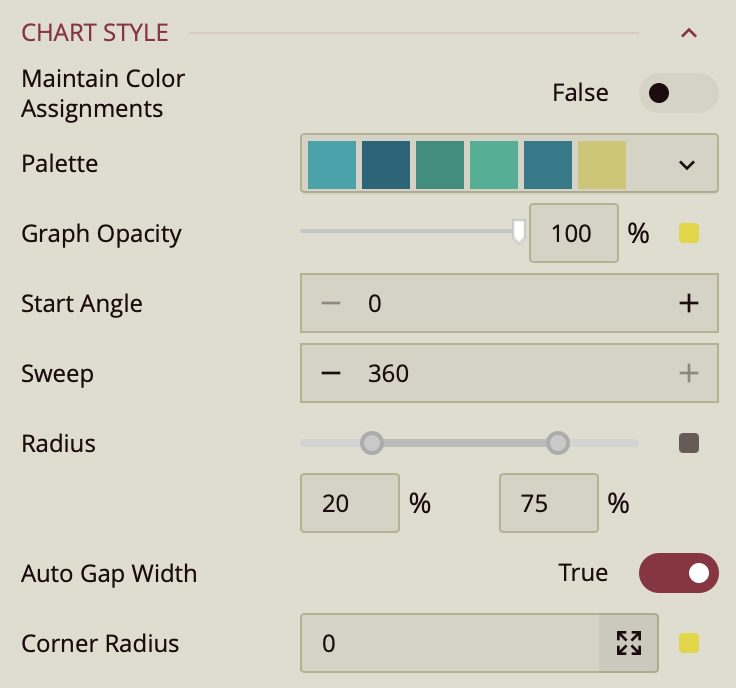Click the outer Radius slider handle
This screenshot has height=688, width=736.
558,443
